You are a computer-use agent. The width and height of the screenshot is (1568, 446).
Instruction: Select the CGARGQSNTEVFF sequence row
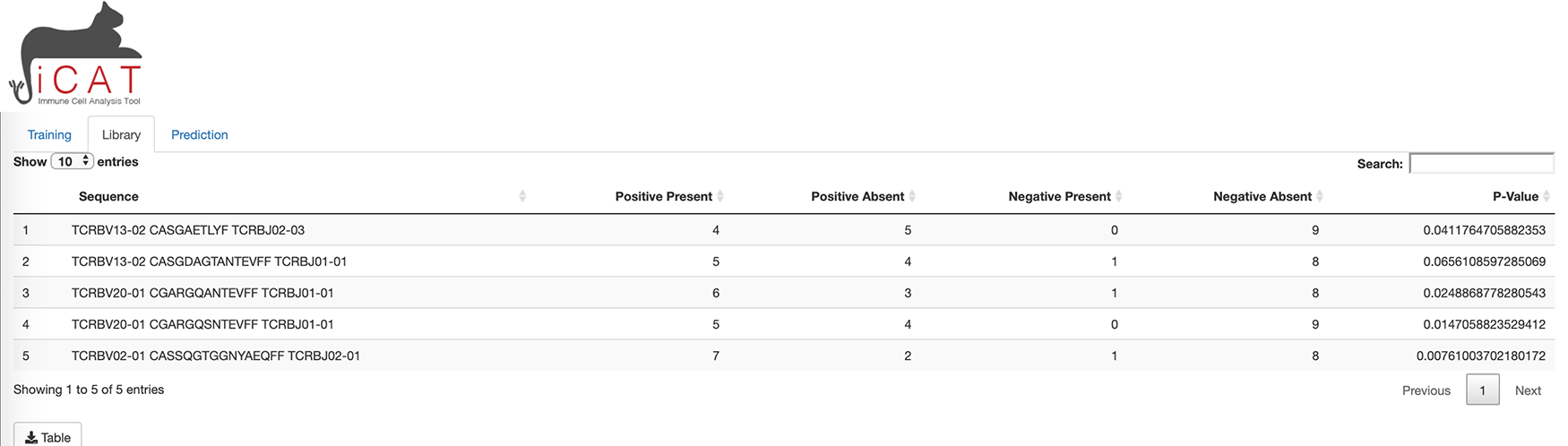pos(202,324)
